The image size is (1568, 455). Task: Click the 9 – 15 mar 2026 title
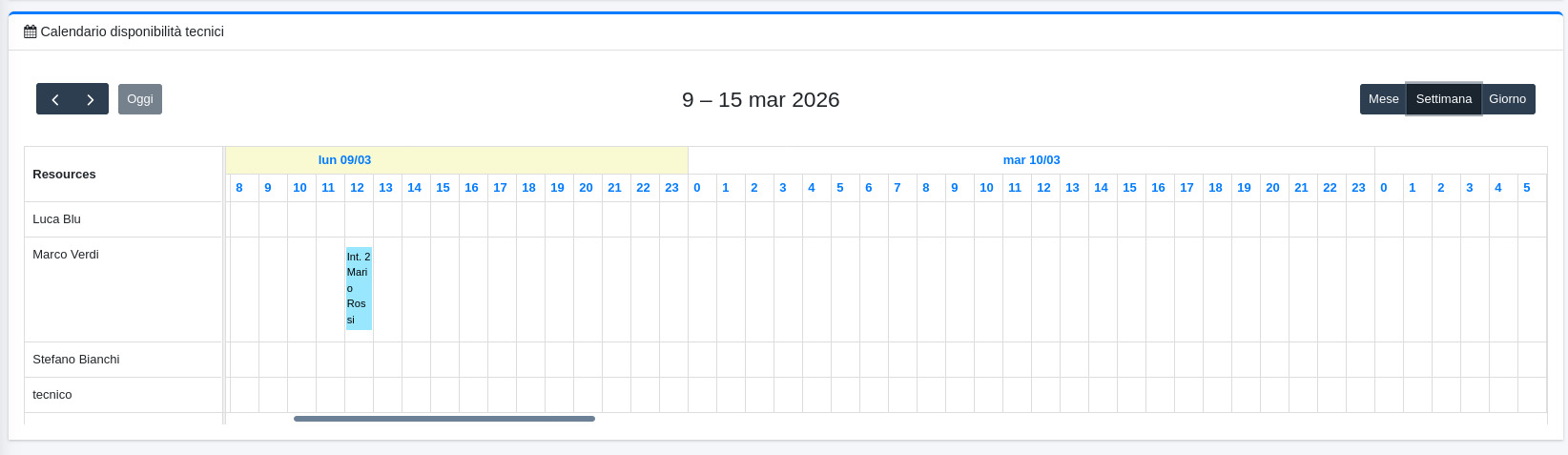760,100
